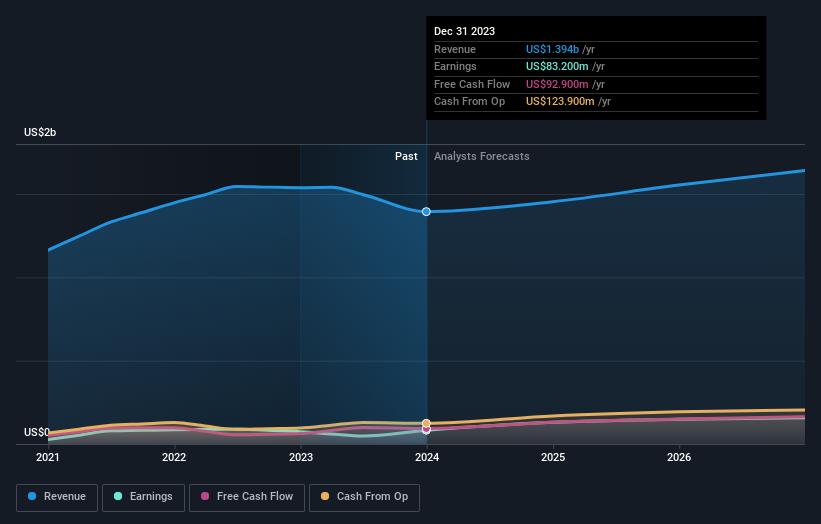This screenshot has height=524, width=821.
Task: Click the US$0 y-axis label
Action: pyautogui.click(x=37, y=432)
